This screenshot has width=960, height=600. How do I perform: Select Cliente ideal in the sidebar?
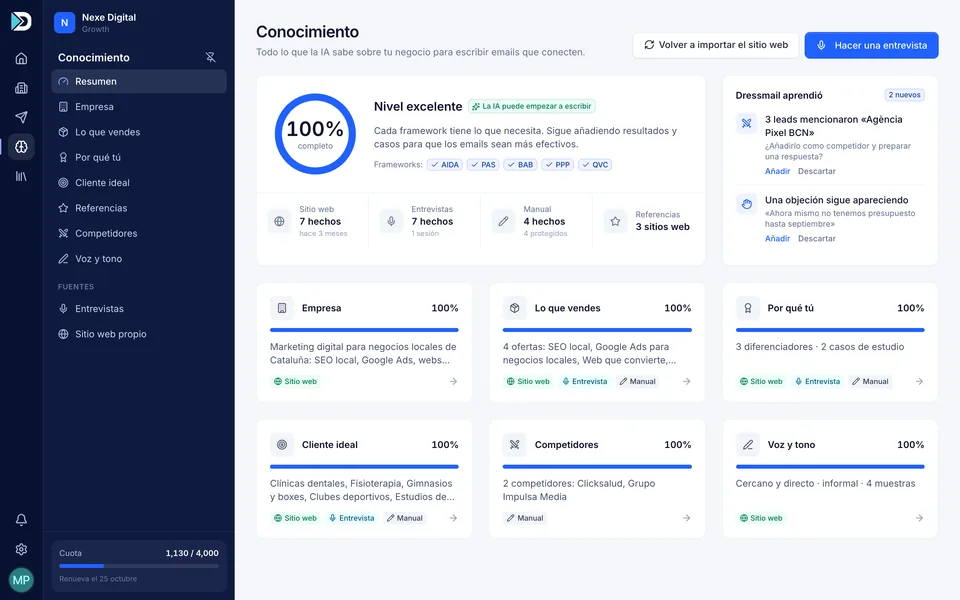(139, 182)
